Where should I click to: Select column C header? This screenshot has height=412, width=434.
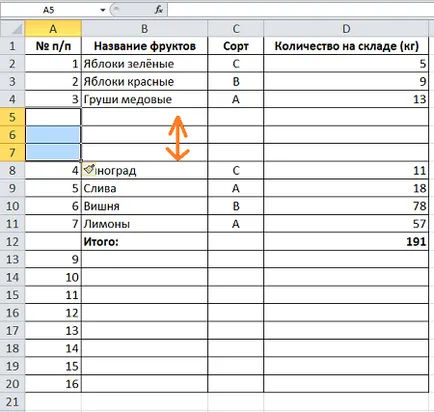pos(236,29)
